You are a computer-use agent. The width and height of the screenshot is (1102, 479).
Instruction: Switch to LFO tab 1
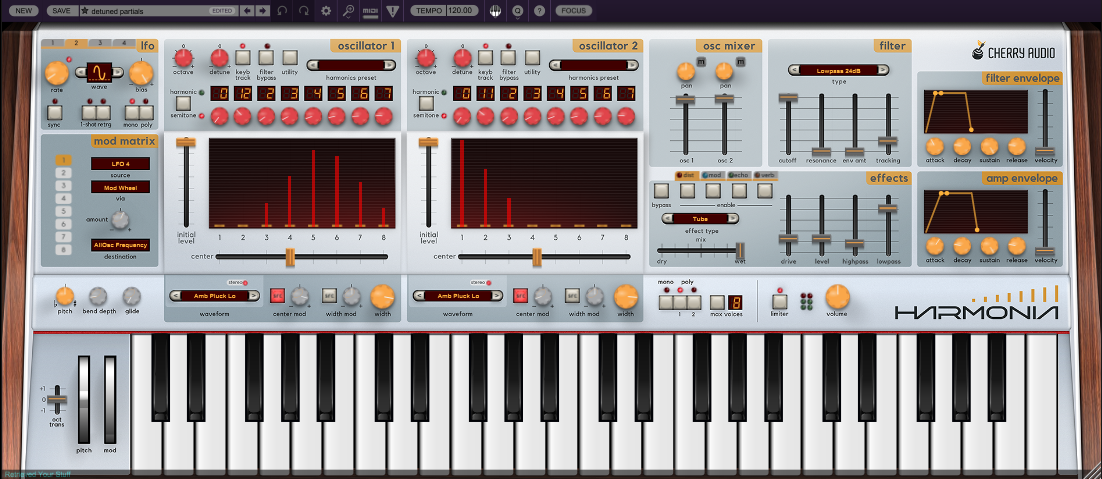click(x=53, y=43)
